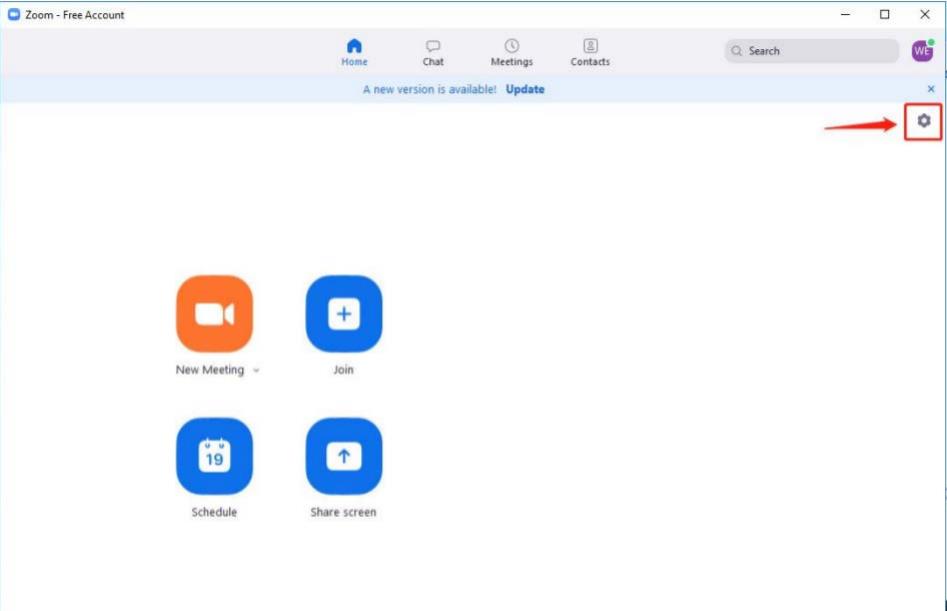Click the search magnifier icon
The image size is (947, 611).
(736, 51)
